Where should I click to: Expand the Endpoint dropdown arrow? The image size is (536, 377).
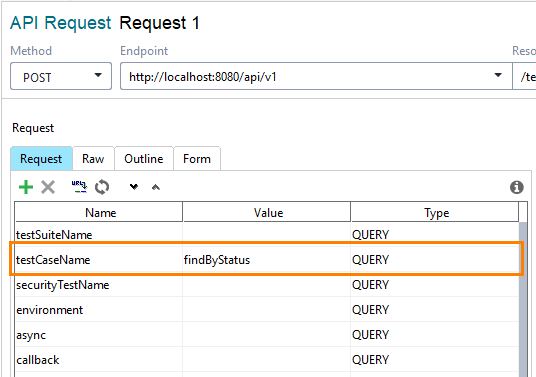point(498,75)
